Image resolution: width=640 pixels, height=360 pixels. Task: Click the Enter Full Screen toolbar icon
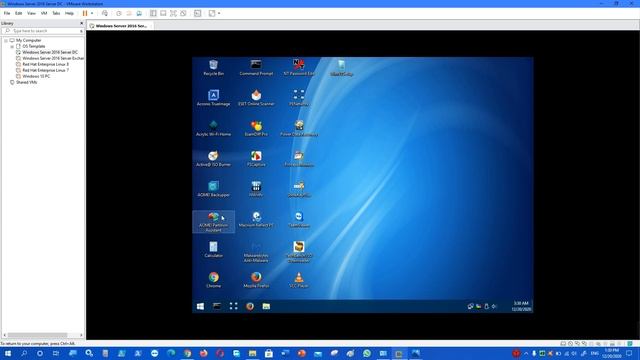coord(173,13)
